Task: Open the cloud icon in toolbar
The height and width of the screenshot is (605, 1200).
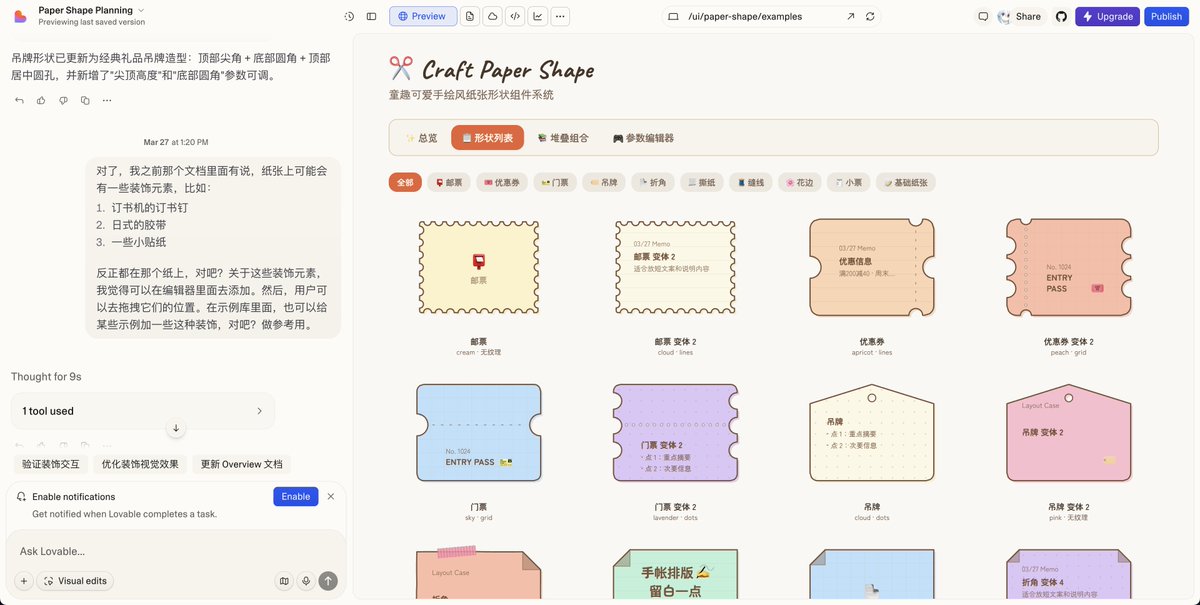Action: coord(493,16)
